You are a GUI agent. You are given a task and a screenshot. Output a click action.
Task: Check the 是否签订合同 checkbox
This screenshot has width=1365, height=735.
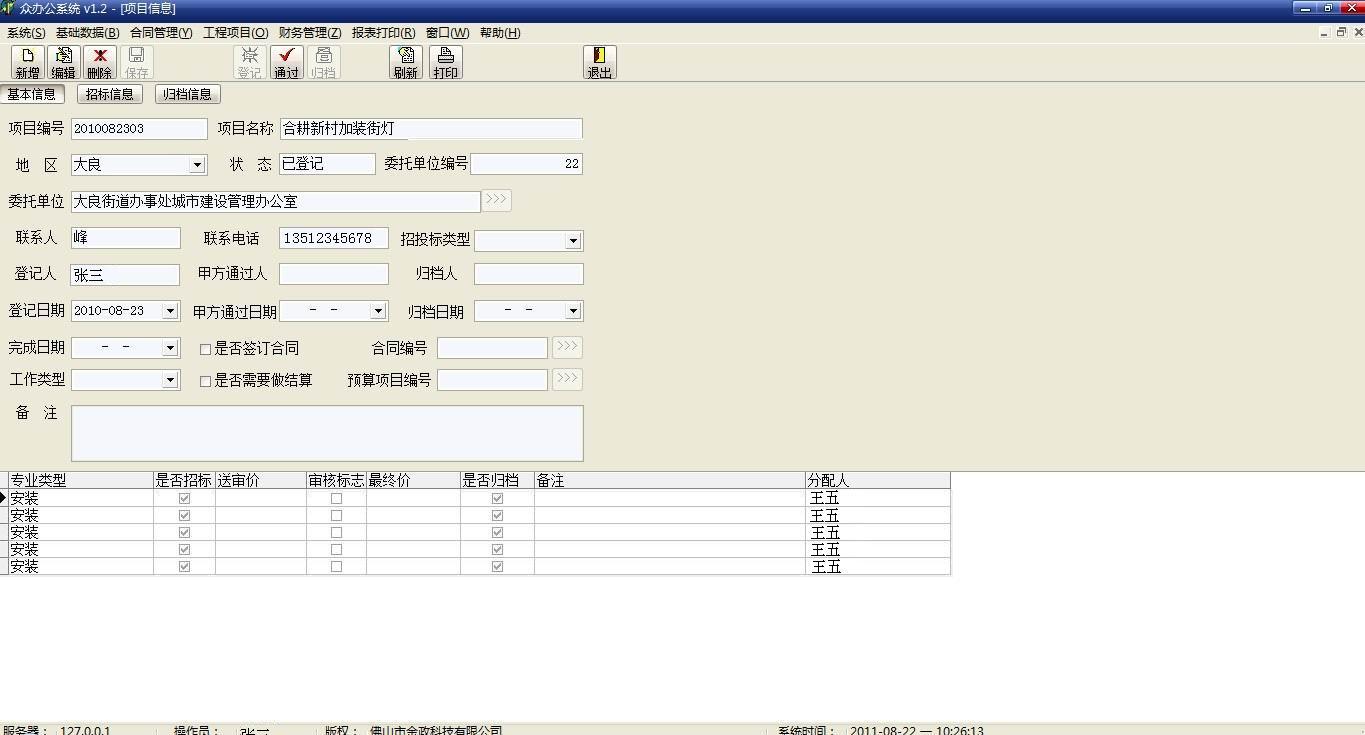(206, 349)
